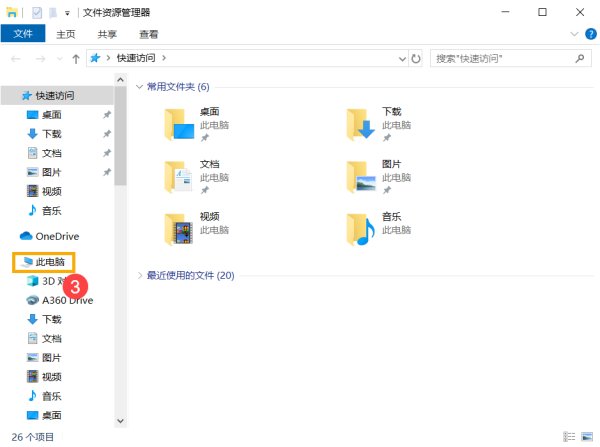Screen dimensions: 600x447
Task: Click the quick access star in address bar
Action: click(x=95, y=58)
